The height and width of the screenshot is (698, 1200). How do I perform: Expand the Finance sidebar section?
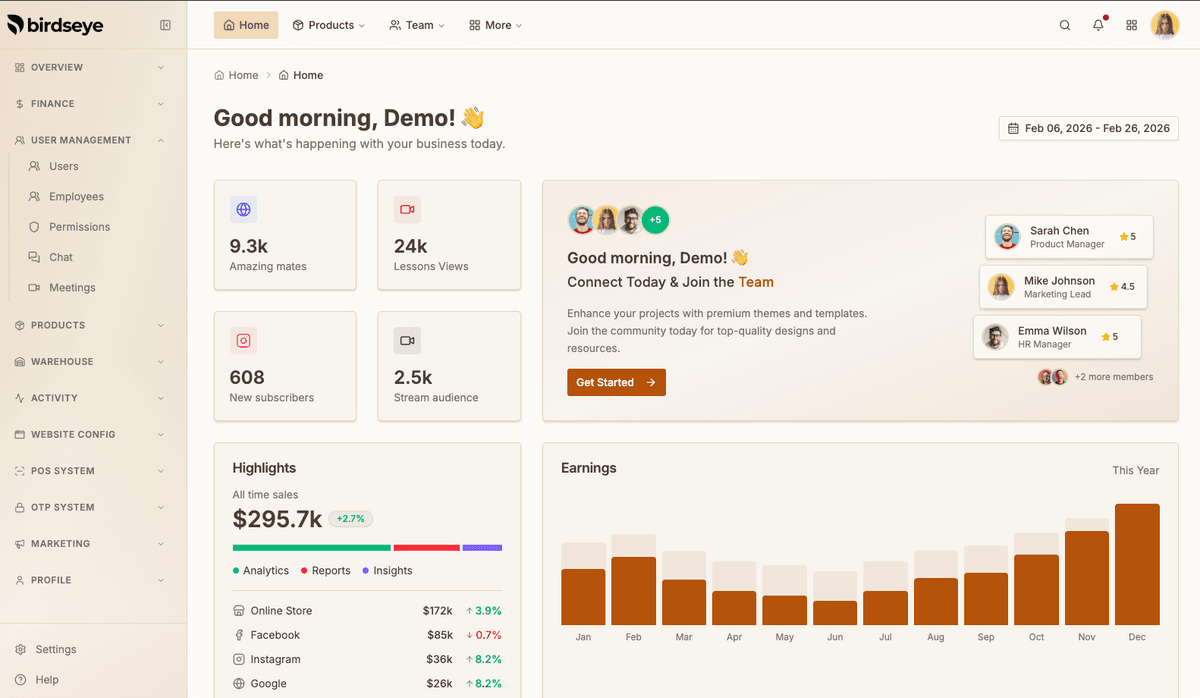90,104
